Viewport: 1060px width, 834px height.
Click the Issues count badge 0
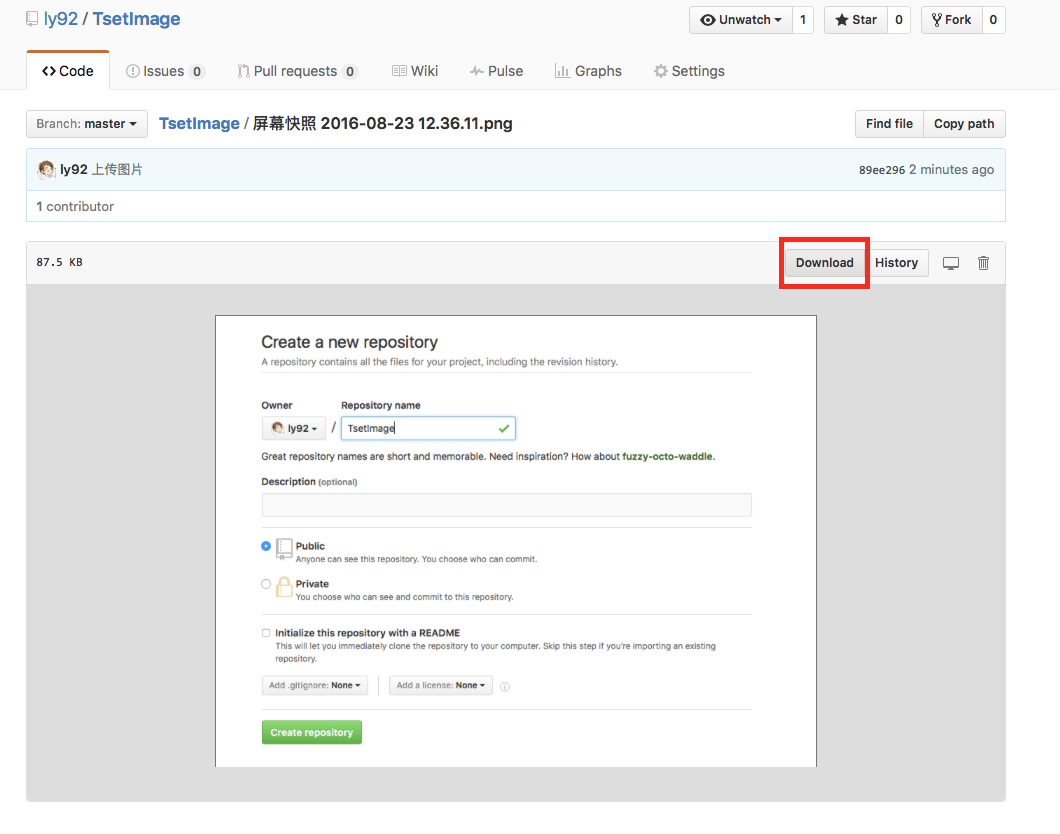[x=197, y=72]
